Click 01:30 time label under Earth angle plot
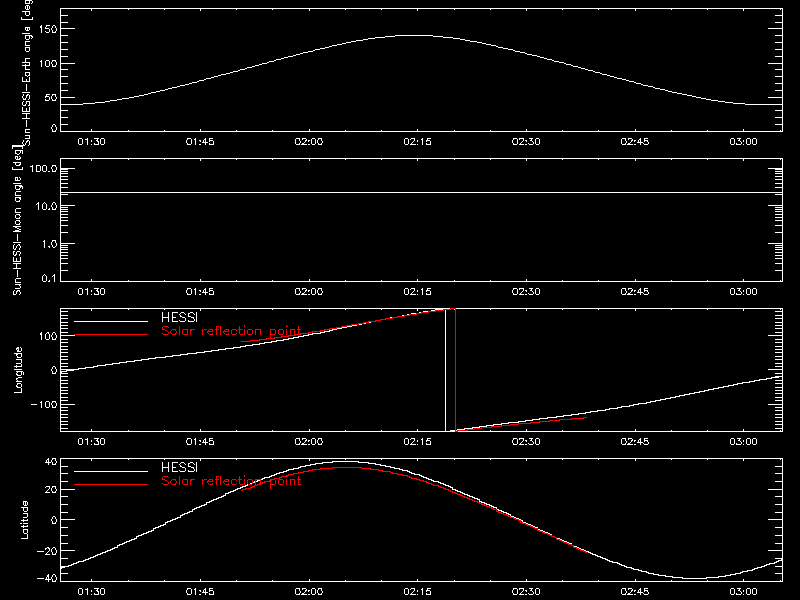This screenshot has width=800, height=600. point(91,141)
